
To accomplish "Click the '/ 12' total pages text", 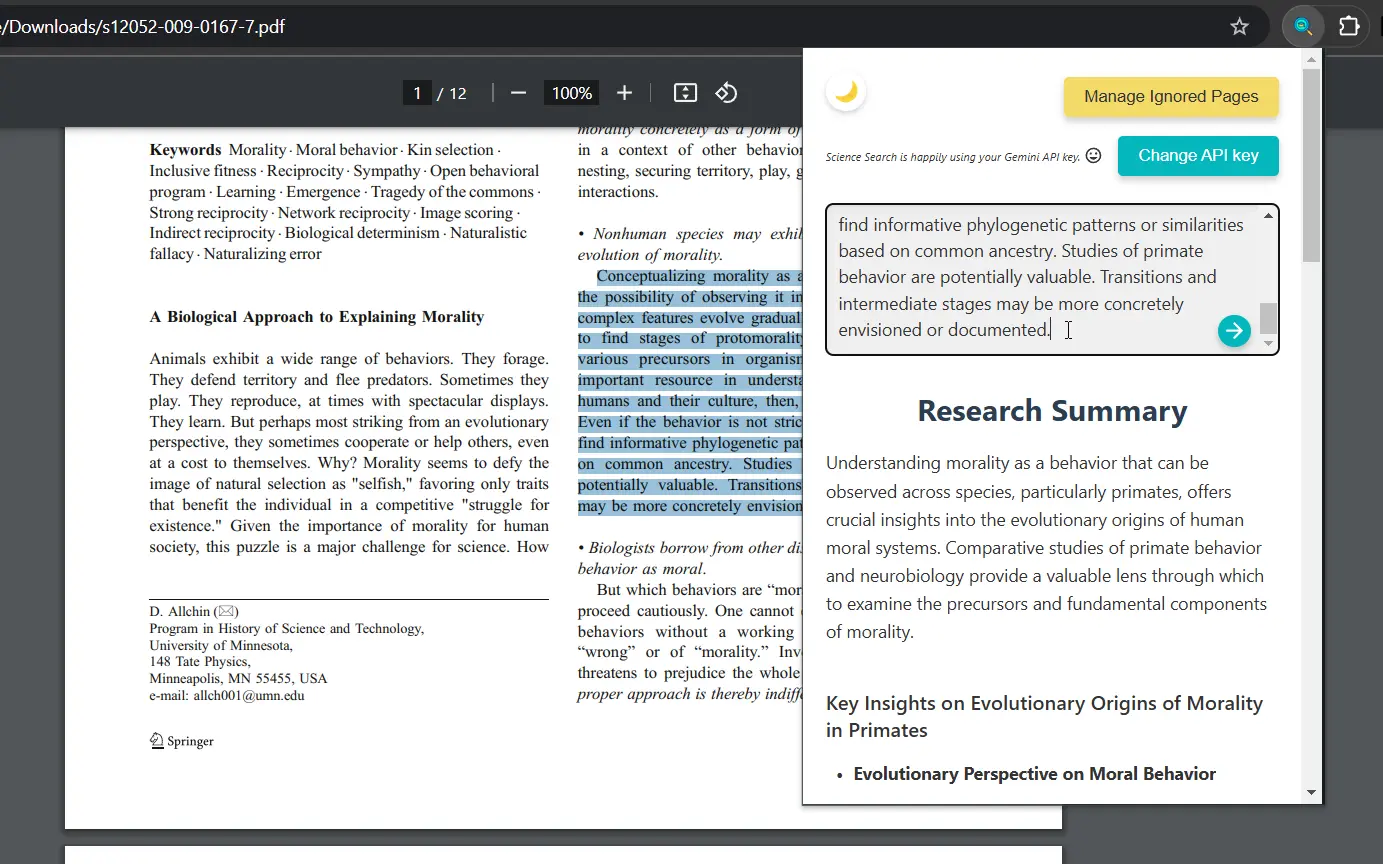I will coord(452,93).
